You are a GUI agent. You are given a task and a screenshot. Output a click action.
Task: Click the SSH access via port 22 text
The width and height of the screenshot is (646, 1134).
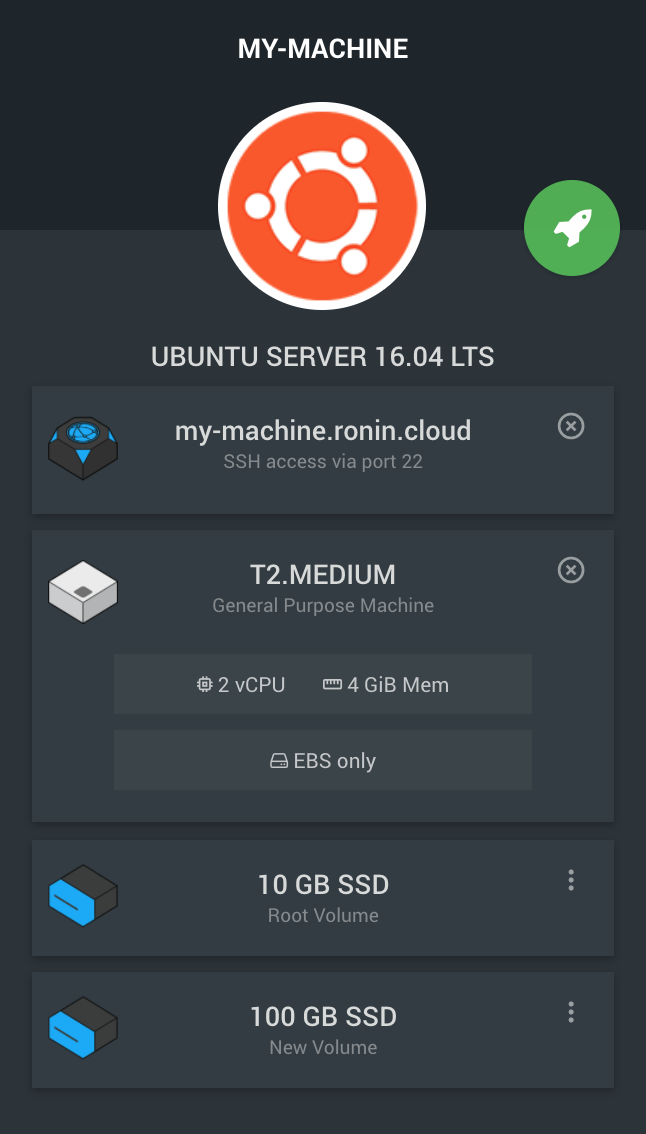click(323, 461)
